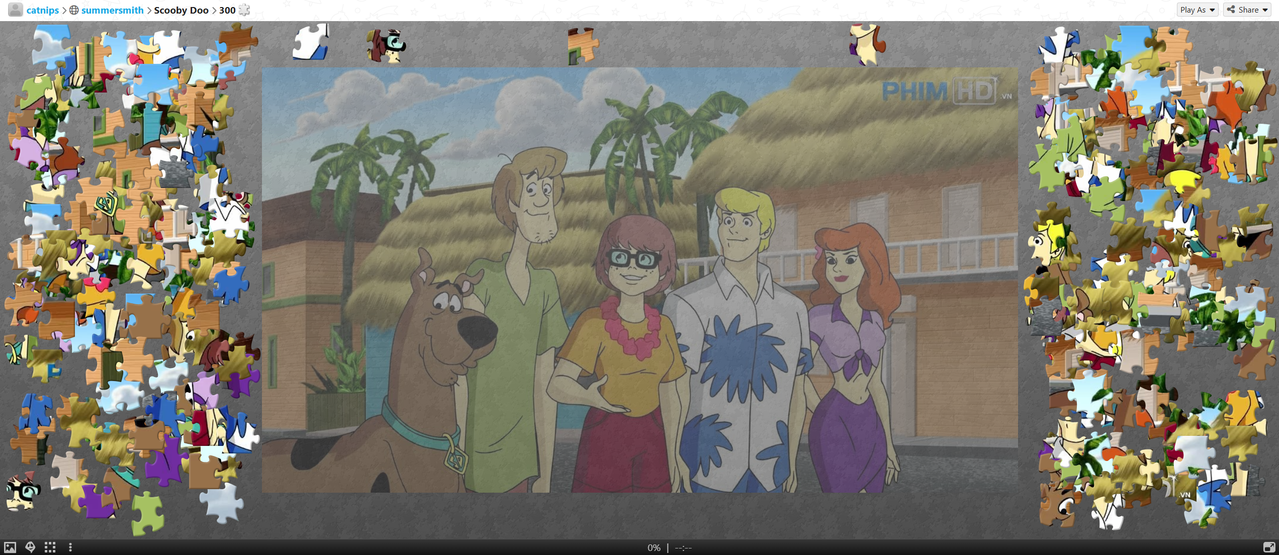This screenshot has height=555, width=1279.
Task: Click the --:-- timer display
Action: tap(683, 548)
